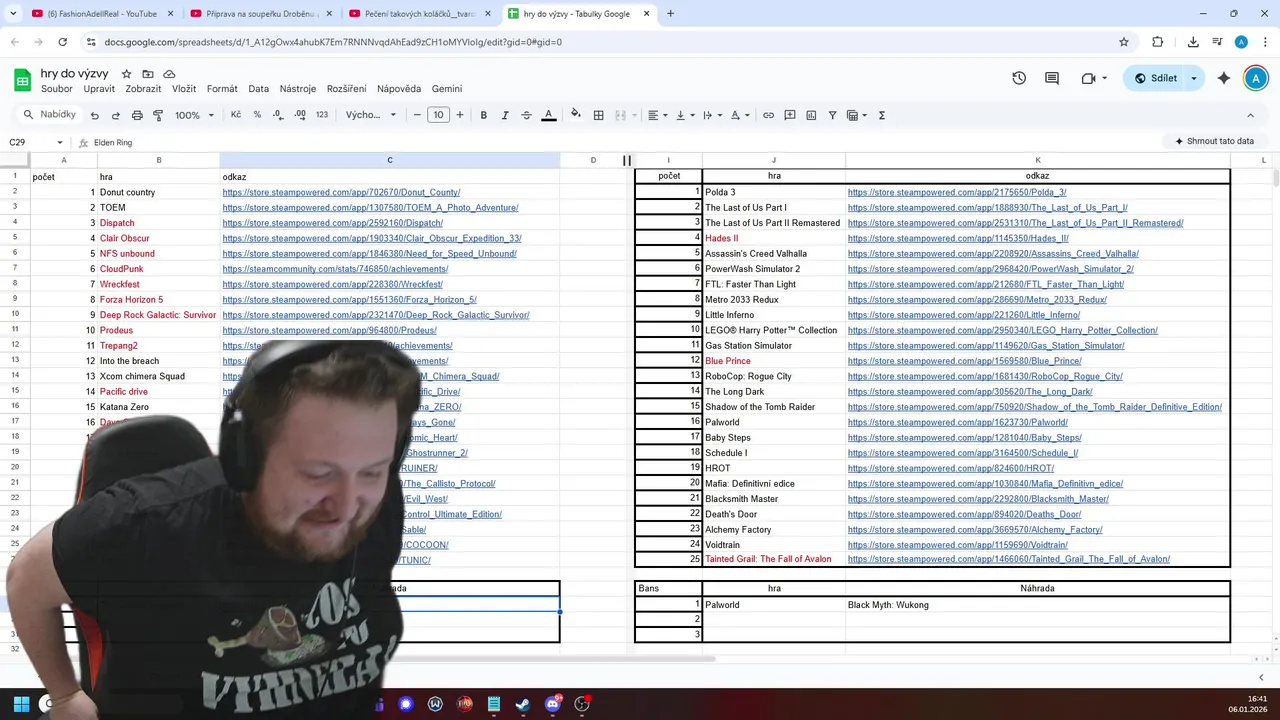This screenshot has height=720, width=1280.
Task: Decrease font size with minus button
Action: [x=417, y=115]
